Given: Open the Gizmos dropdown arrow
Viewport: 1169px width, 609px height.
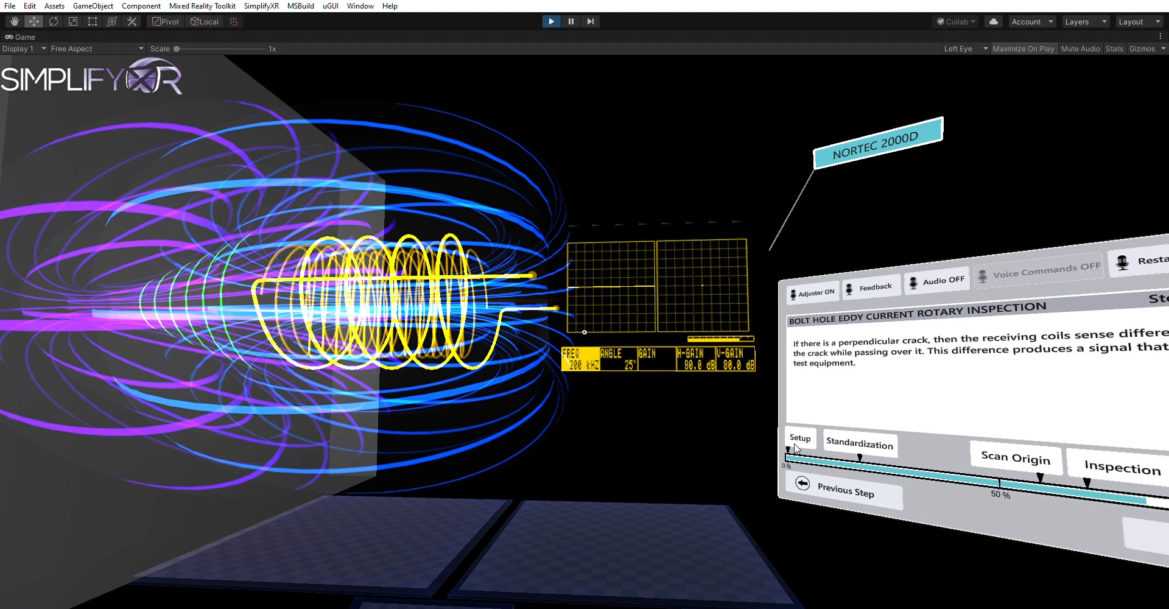Looking at the screenshot, I should coord(1162,48).
